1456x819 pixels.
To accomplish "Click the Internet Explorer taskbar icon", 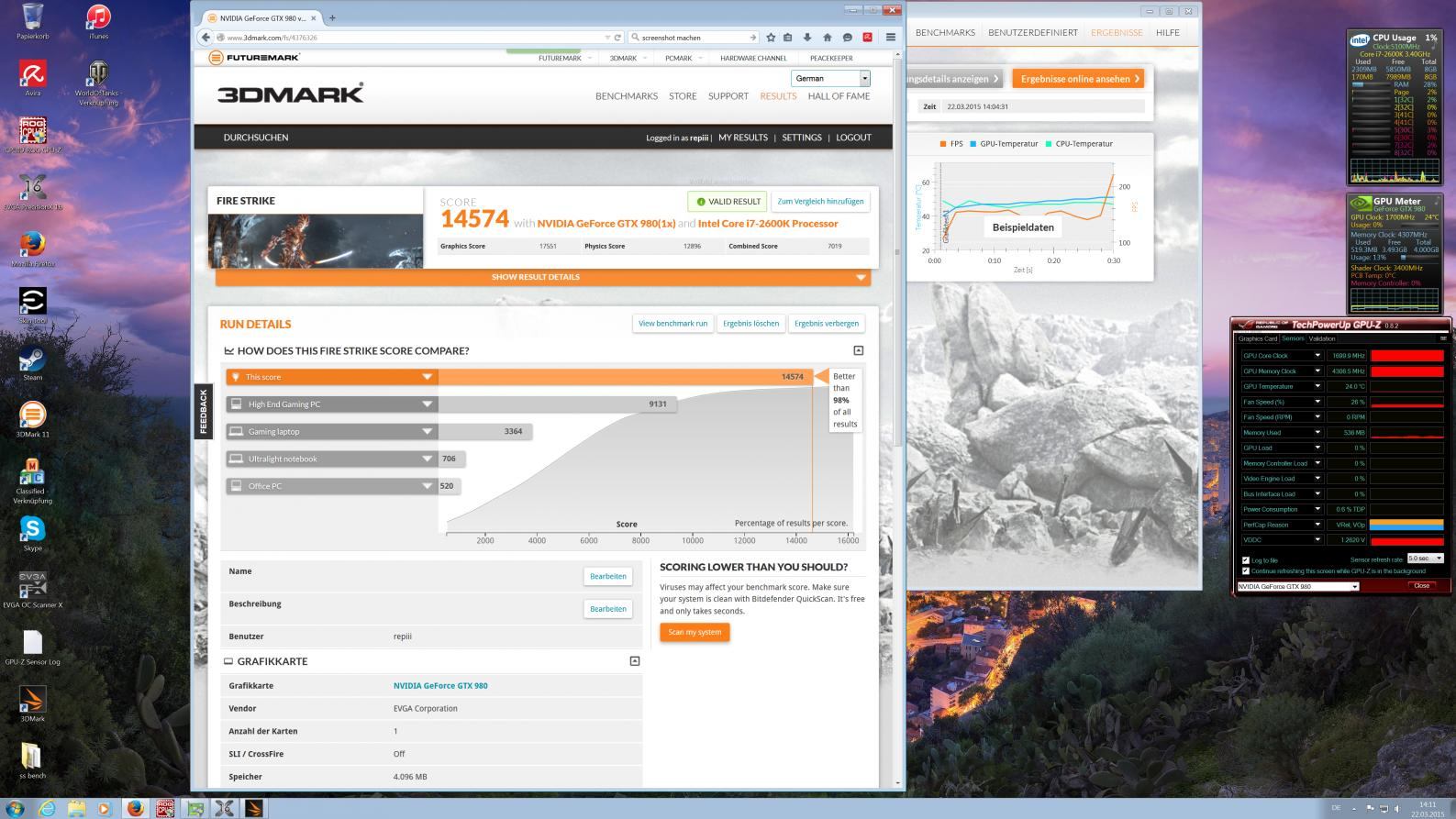I will (x=46, y=808).
